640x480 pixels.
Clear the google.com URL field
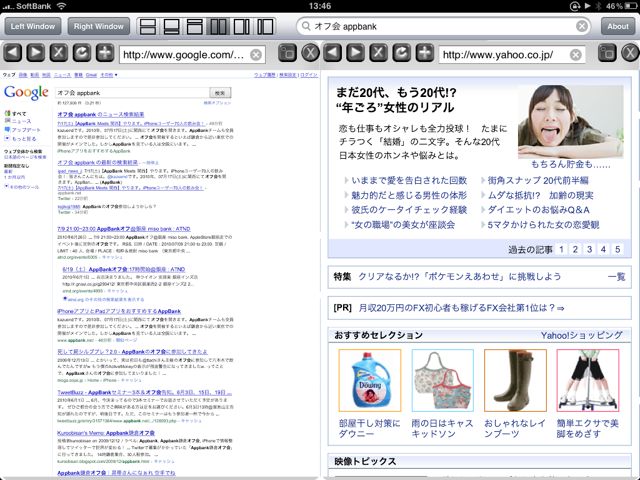coord(256,55)
